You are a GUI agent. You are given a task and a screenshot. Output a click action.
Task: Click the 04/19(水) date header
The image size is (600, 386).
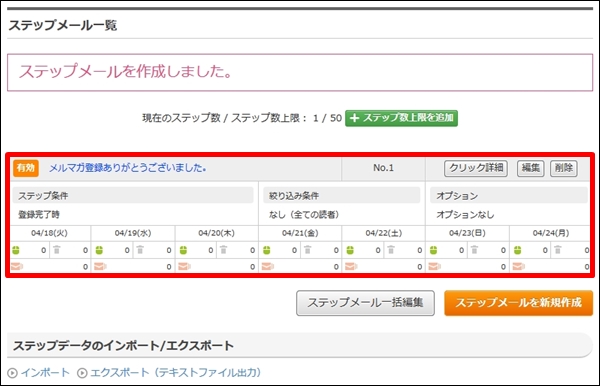[x=133, y=233]
